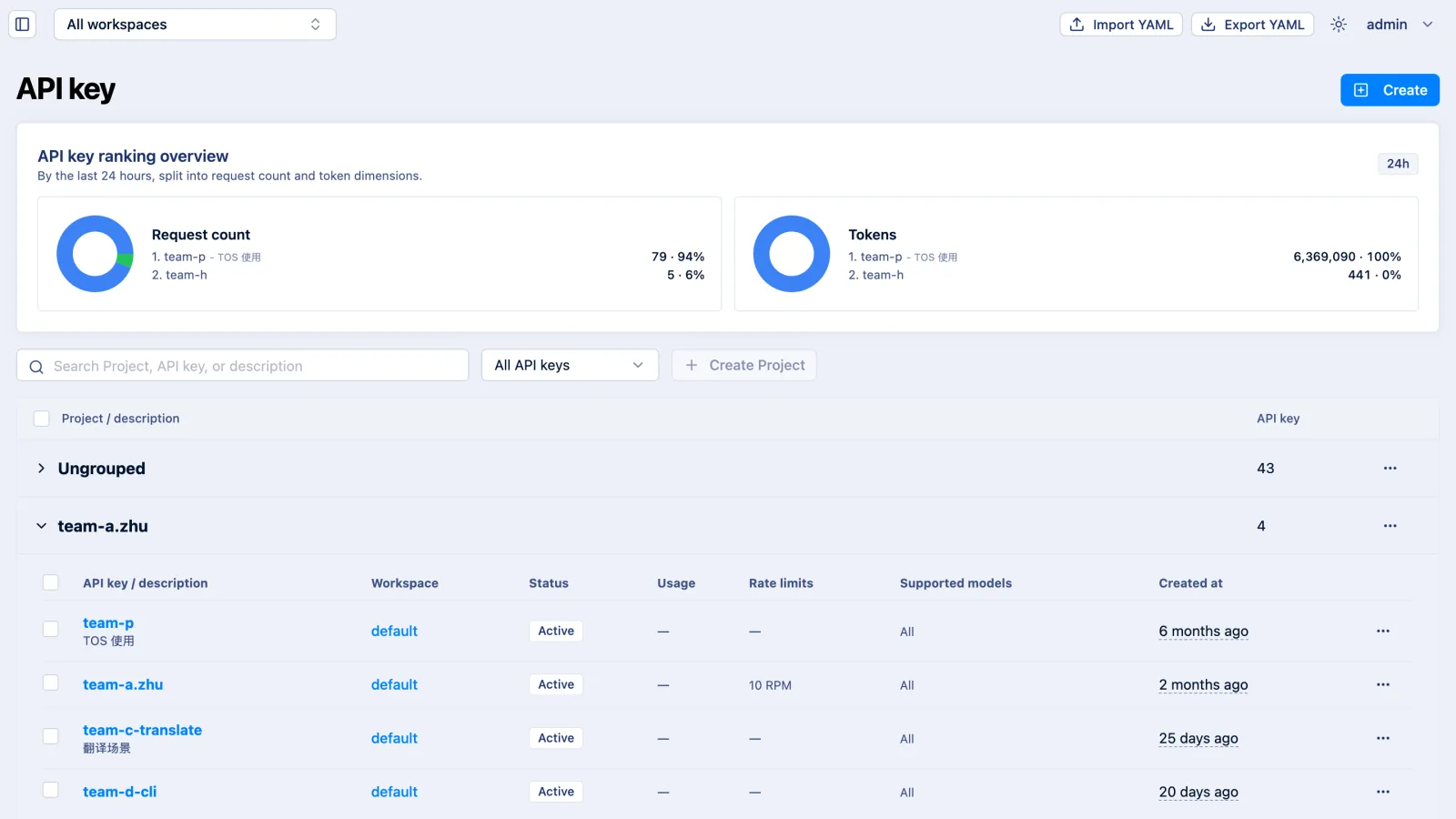Select the checkbox for the 2 months ago key
This screenshot has height=819, width=1456.
(51, 682)
